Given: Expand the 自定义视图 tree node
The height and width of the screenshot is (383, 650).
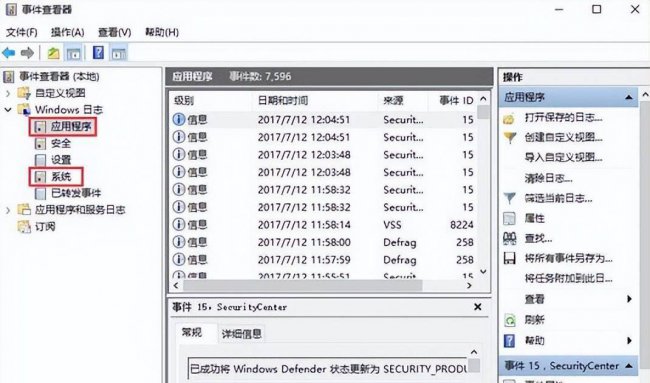Looking at the screenshot, I should point(8,93).
